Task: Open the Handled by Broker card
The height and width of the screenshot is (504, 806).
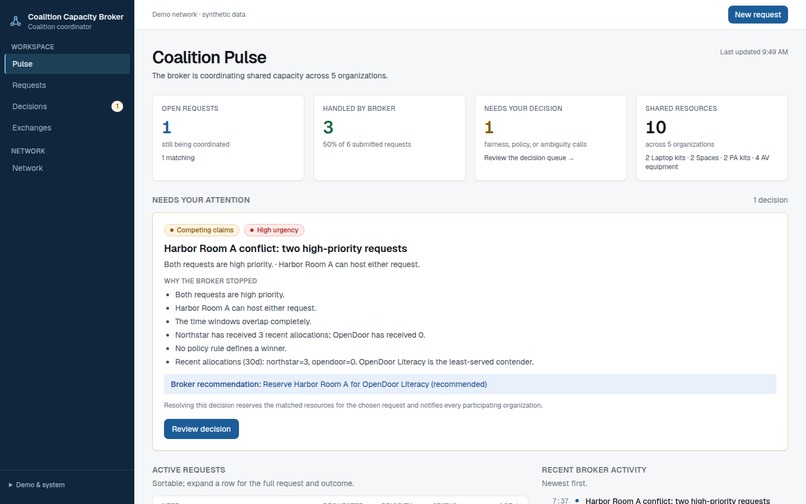Action: (x=389, y=137)
